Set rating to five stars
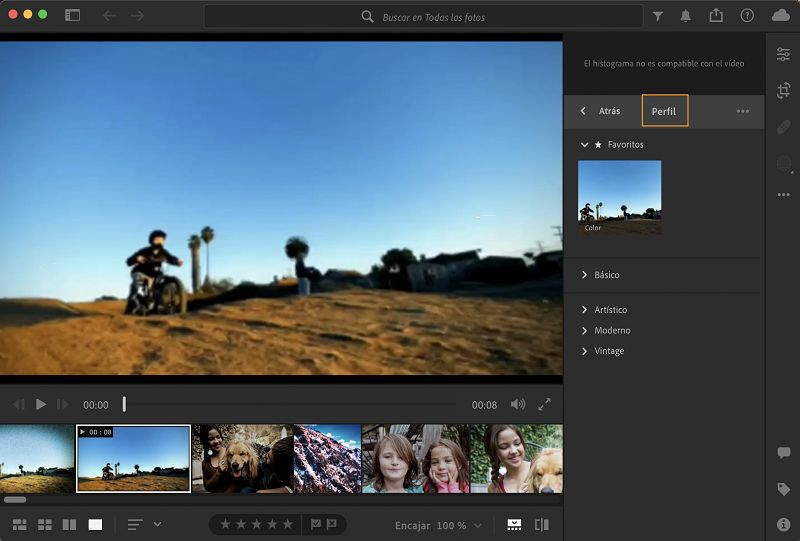The height and width of the screenshot is (541, 800). click(x=288, y=524)
